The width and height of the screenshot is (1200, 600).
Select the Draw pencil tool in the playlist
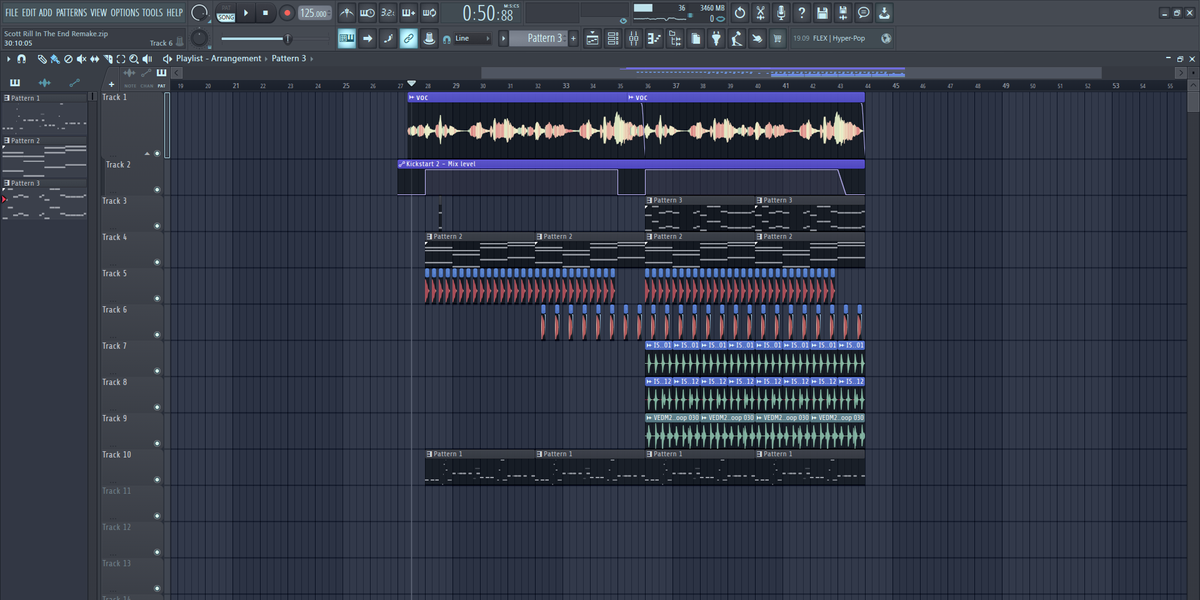(42, 59)
